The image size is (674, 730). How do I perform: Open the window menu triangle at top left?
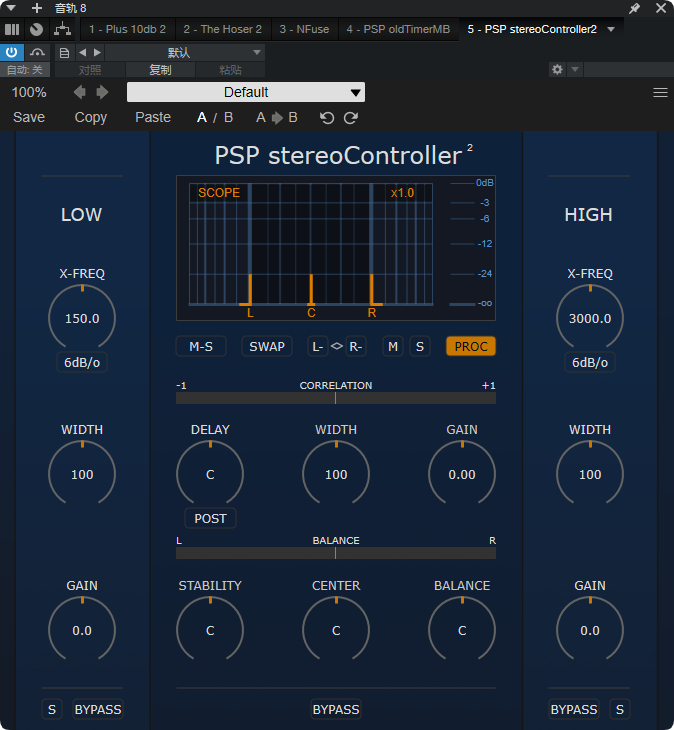click(11, 8)
